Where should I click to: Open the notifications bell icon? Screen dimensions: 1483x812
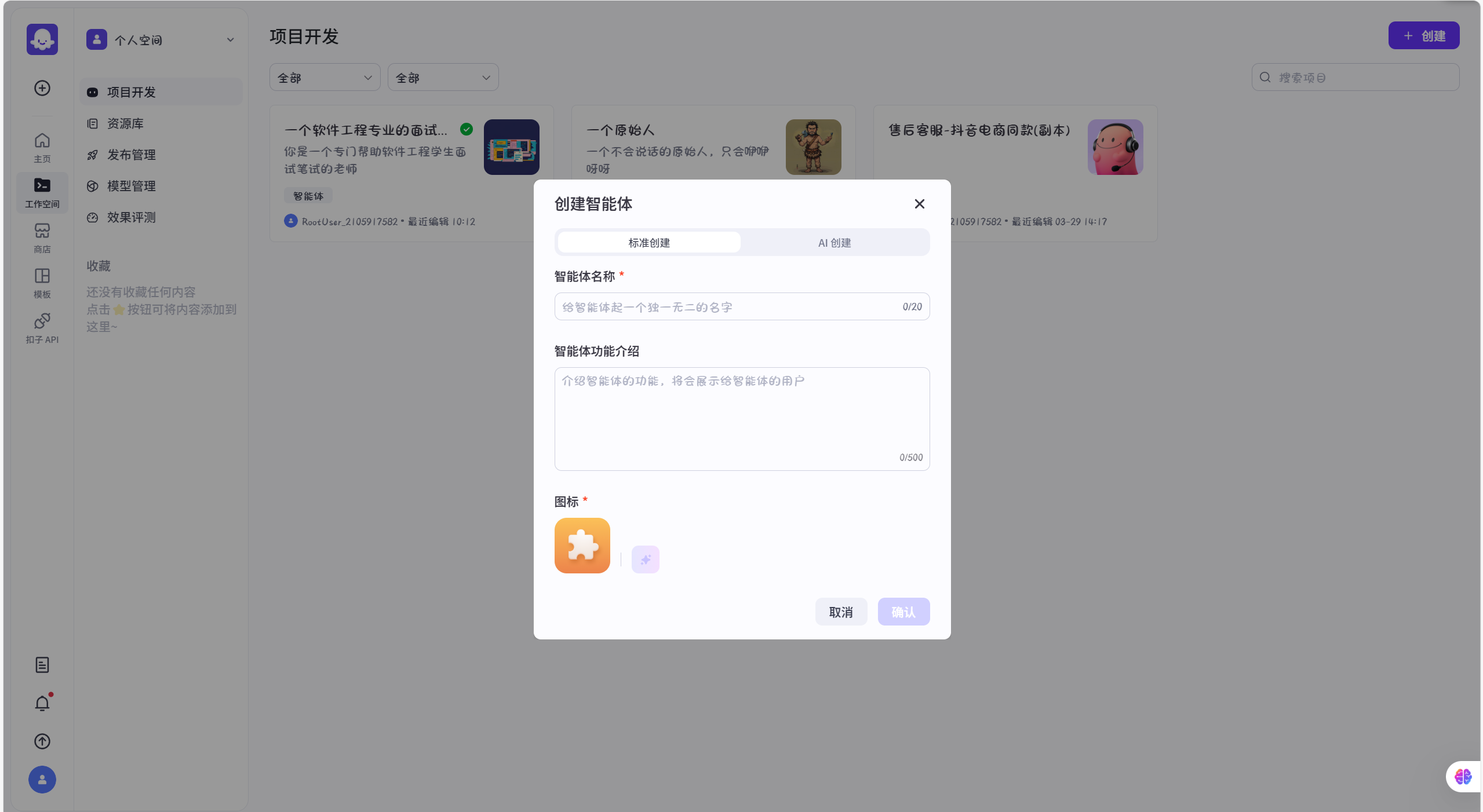point(42,703)
